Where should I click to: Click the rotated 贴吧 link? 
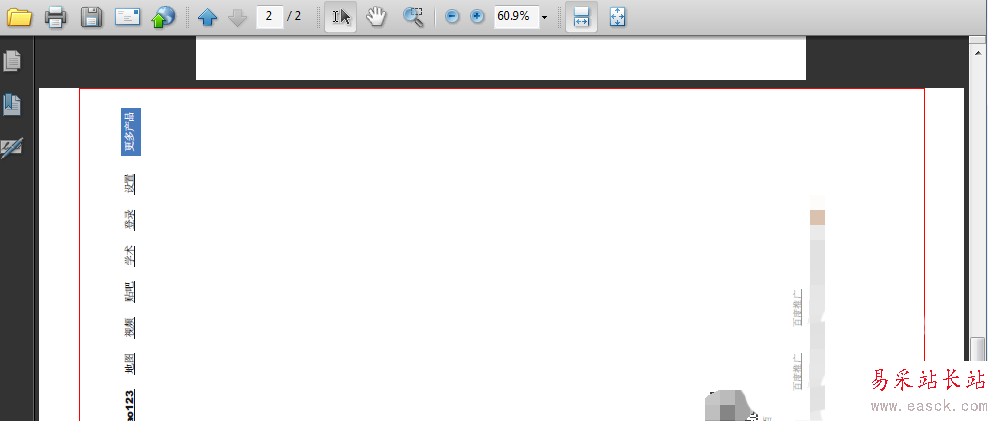(129, 292)
